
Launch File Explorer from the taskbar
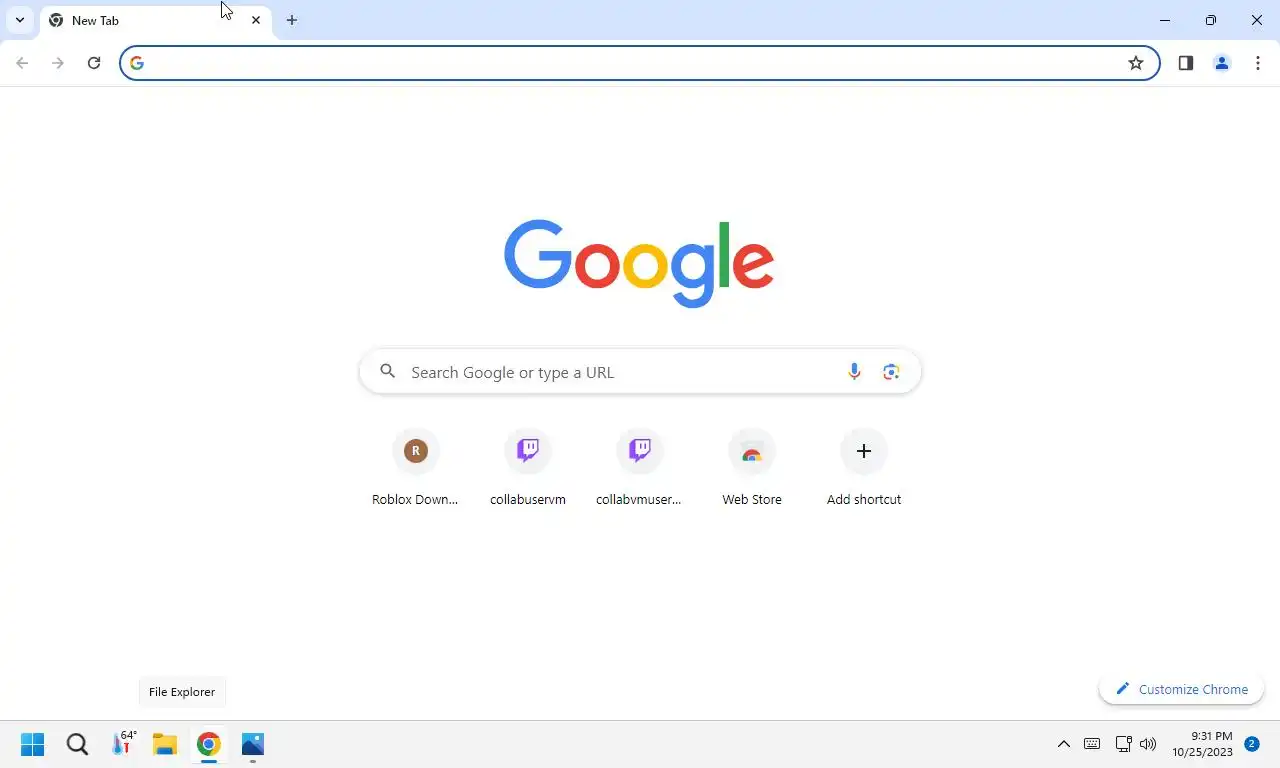pyautogui.click(x=165, y=744)
